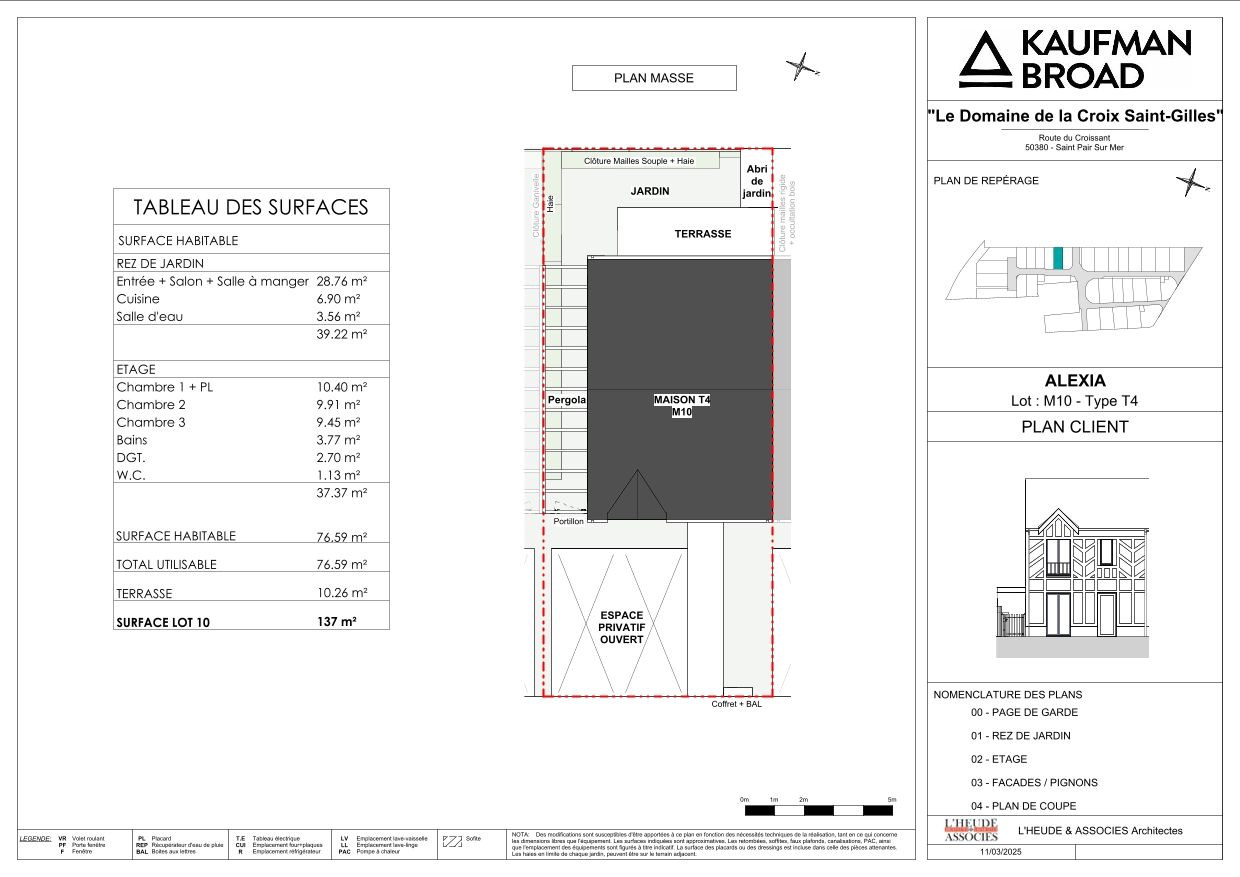Screen dimensions: 1240x877
Task: Select the MAISON T4 M10 footprint
Action: pyautogui.click(x=680, y=400)
